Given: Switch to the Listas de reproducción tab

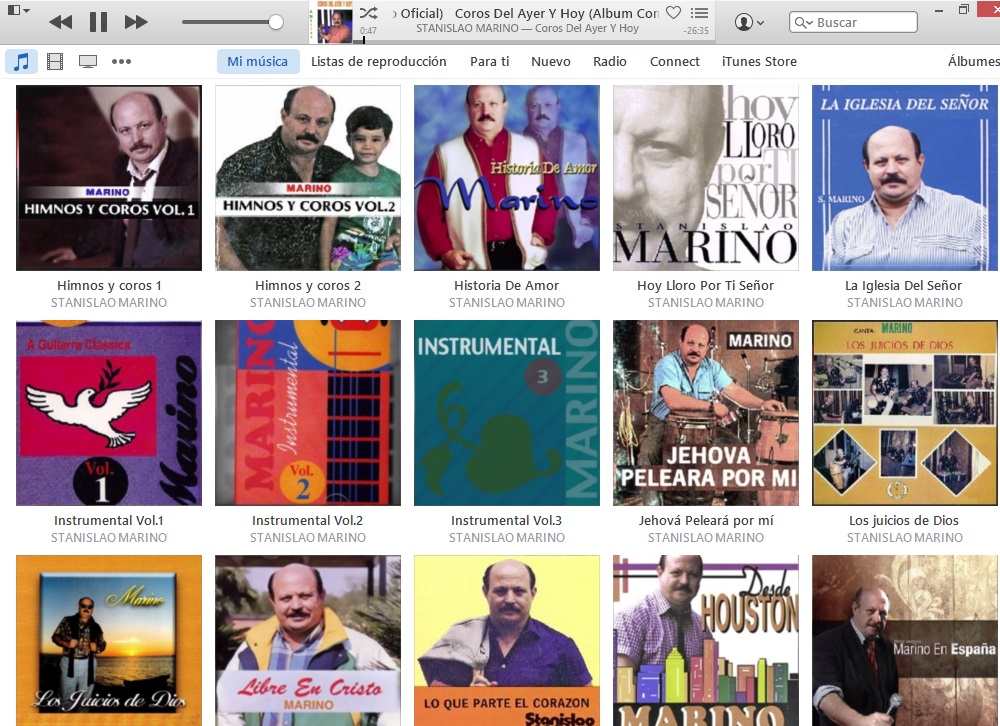Looking at the screenshot, I should [x=380, y=61].
